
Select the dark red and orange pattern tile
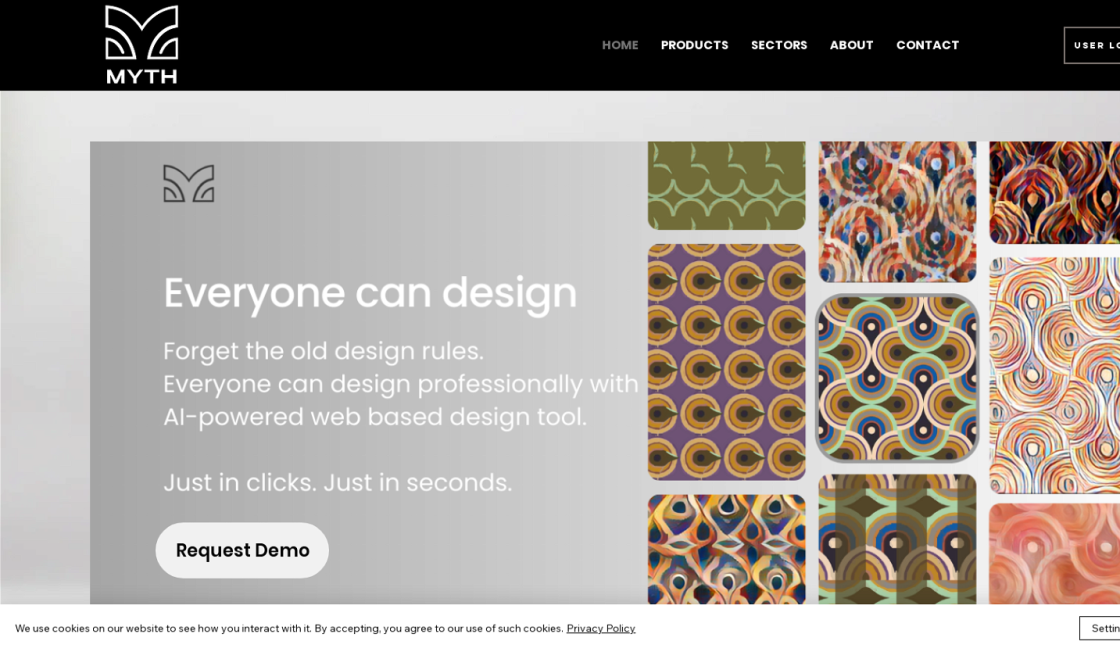click(x=1054, y=191)
